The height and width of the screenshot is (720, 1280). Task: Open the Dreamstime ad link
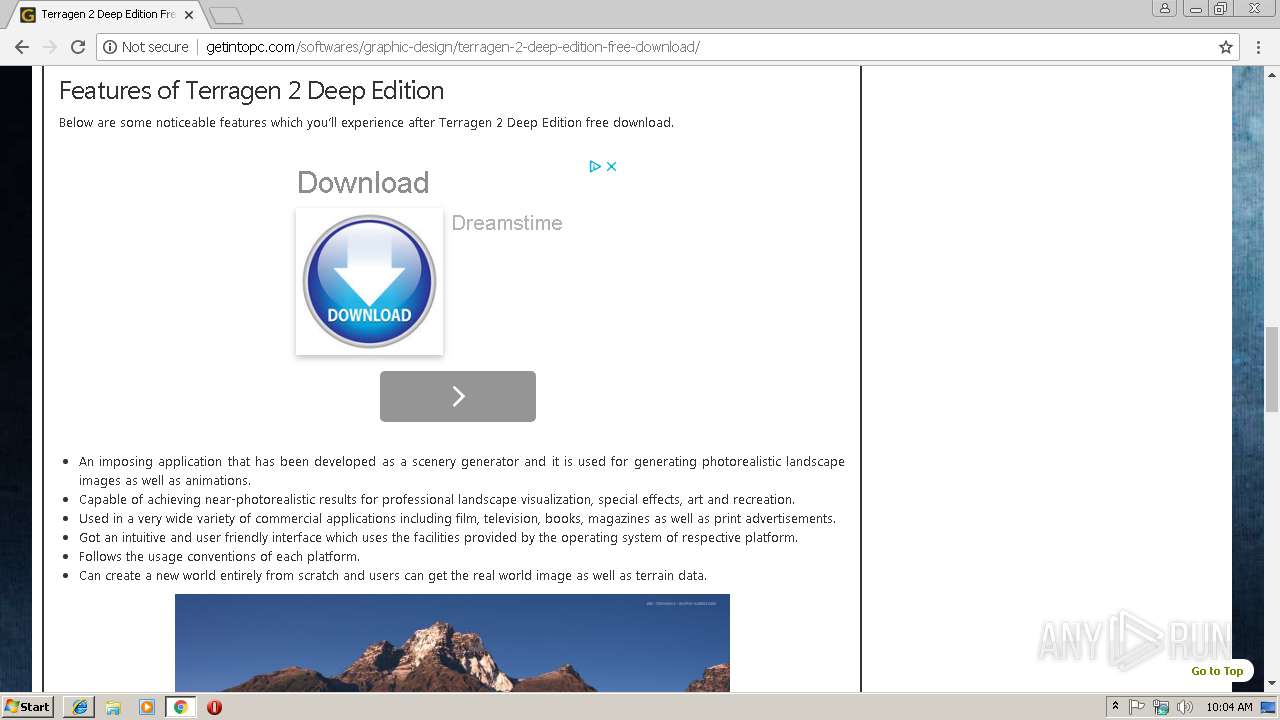pyautogui.click(x=507, y=223)
